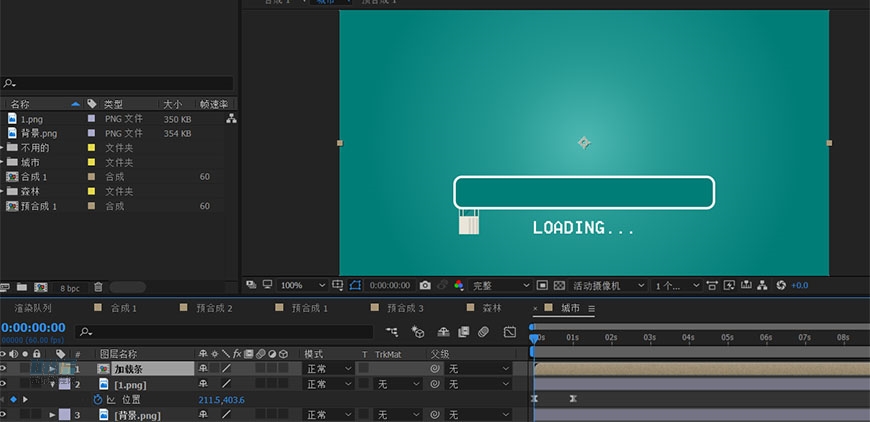Click the position value 211.5,403.6
This screenshot has height=422, width=870.
click(x=221, y=400)
